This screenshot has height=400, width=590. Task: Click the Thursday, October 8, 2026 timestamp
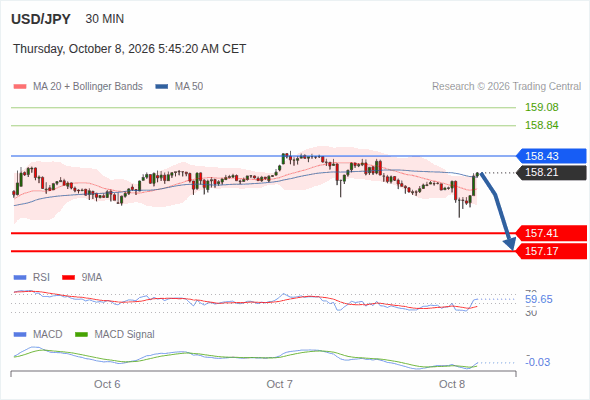click(x=129, y=49)
